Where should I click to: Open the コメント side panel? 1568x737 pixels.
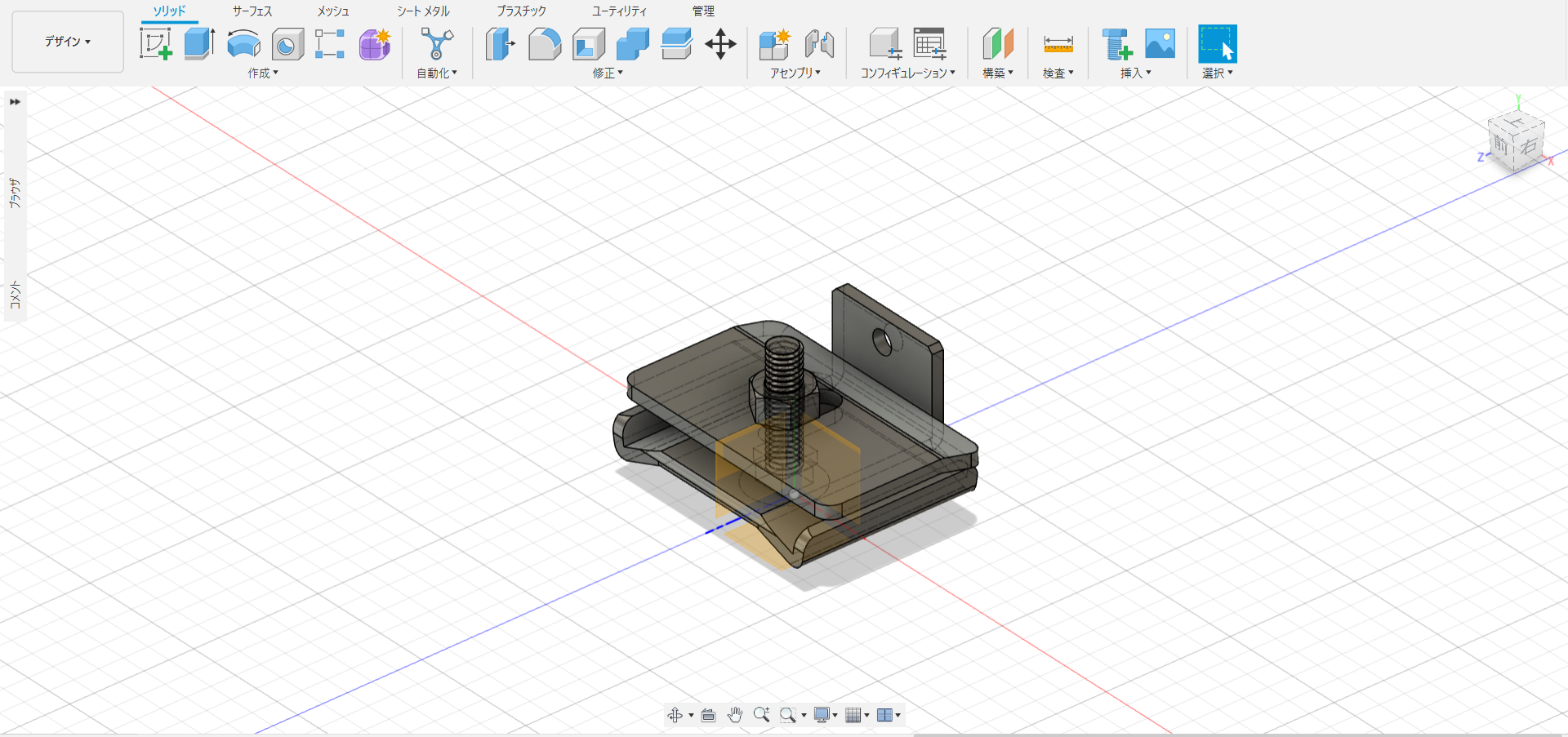tap(15, 295)
